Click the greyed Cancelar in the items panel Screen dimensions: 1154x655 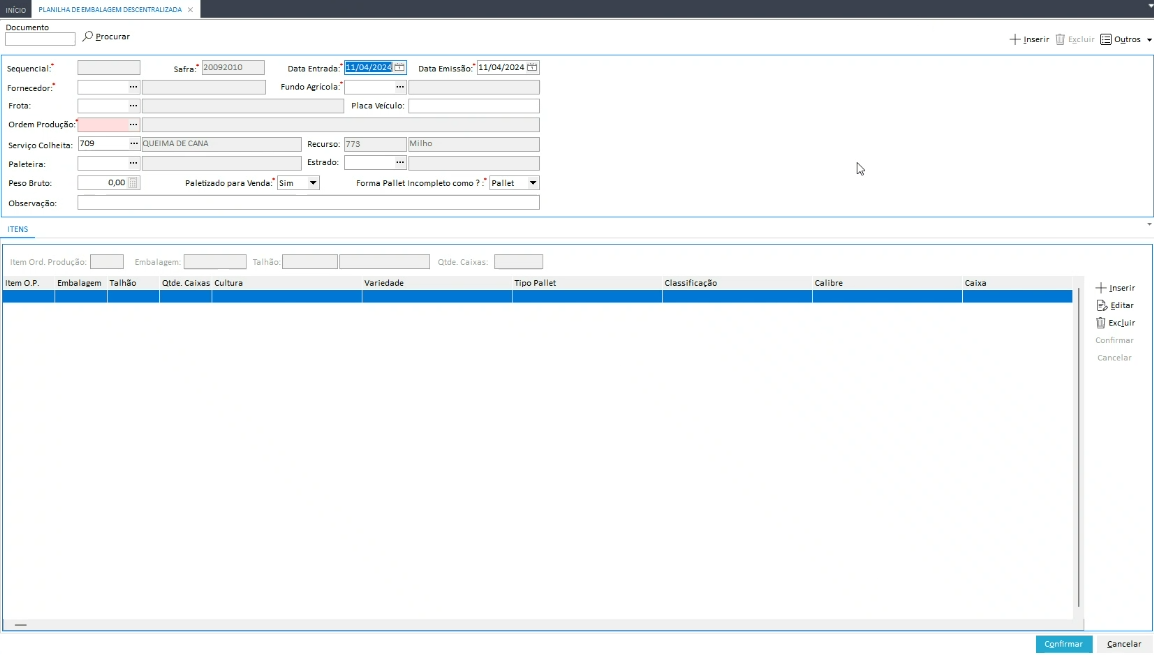tap(1114, 358)
